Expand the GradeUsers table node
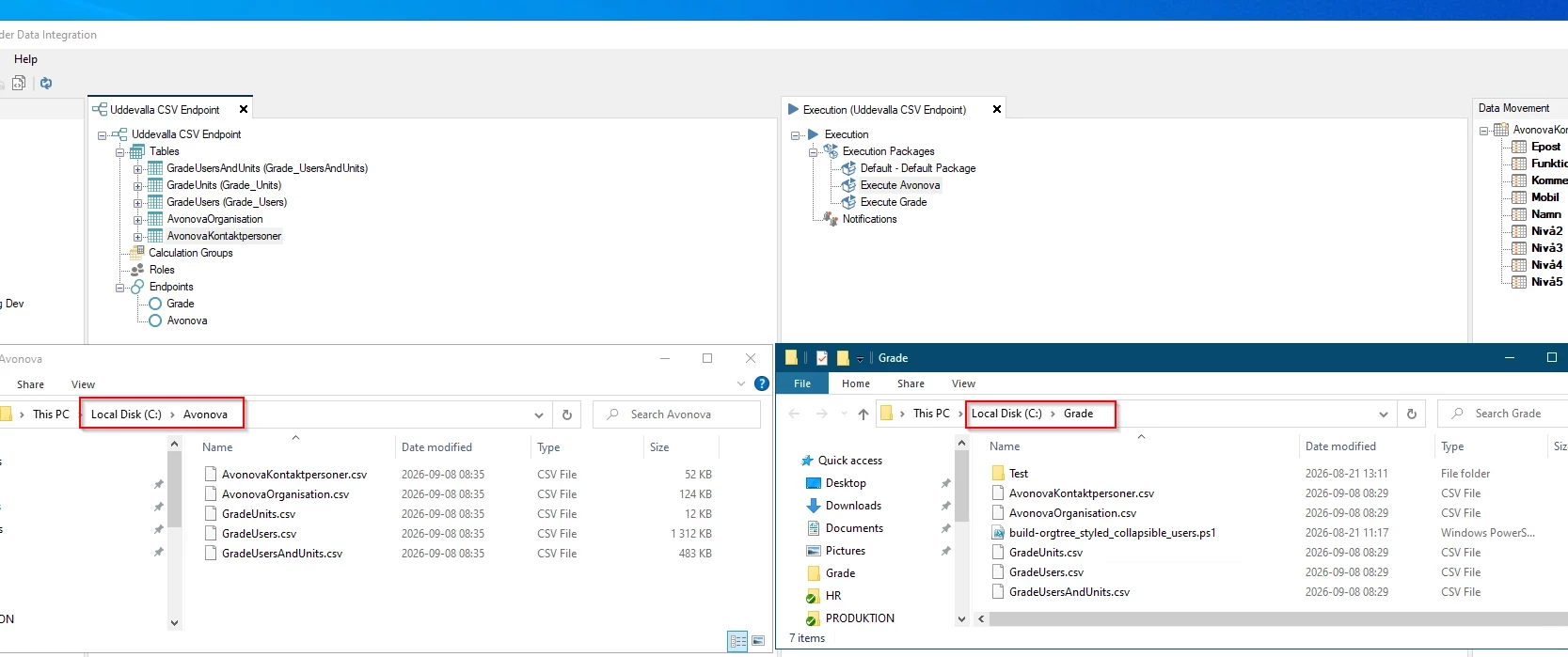 click(137, 203)
